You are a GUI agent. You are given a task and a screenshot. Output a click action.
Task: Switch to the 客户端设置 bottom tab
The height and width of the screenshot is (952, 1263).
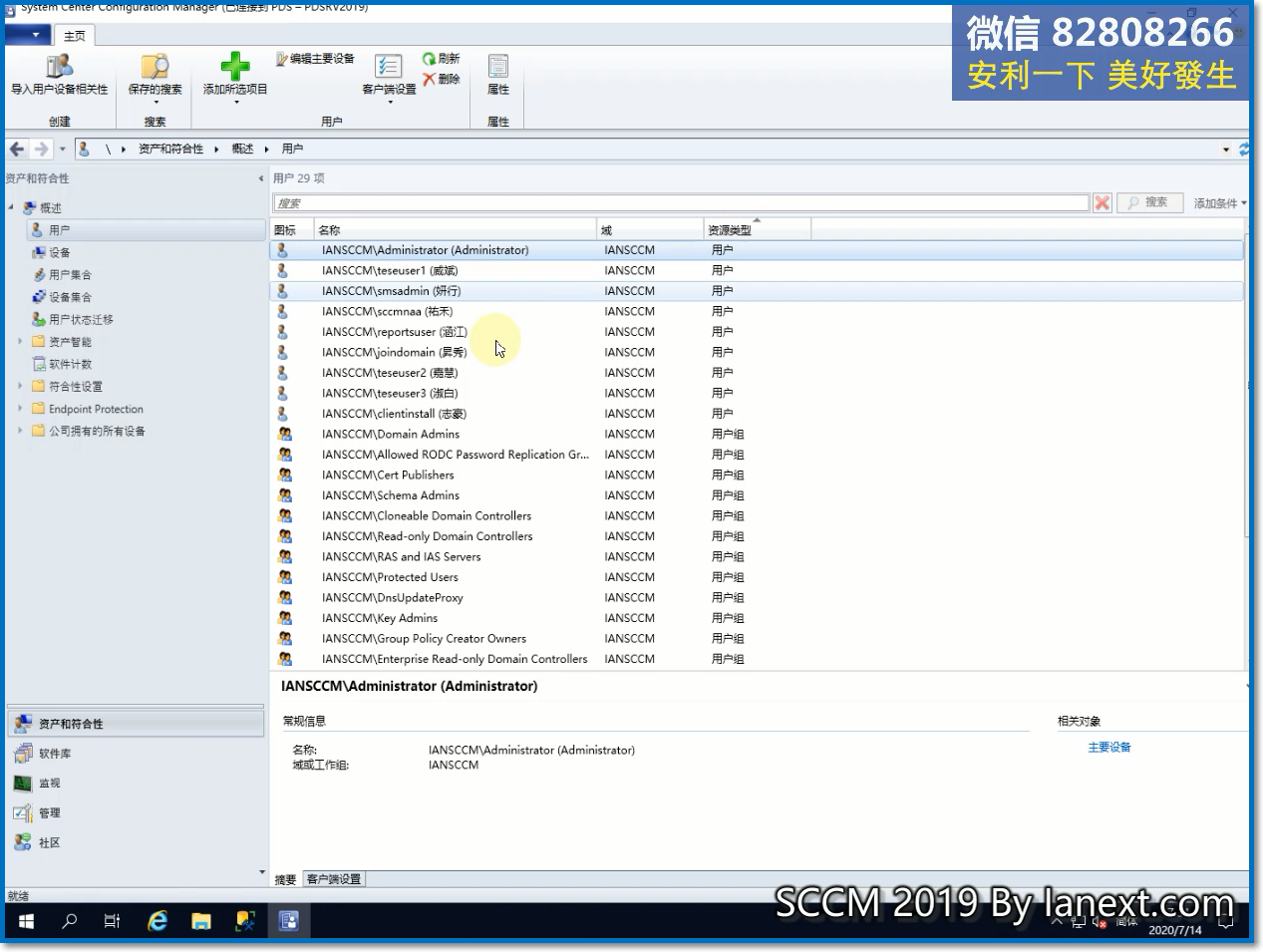[334, 879]
